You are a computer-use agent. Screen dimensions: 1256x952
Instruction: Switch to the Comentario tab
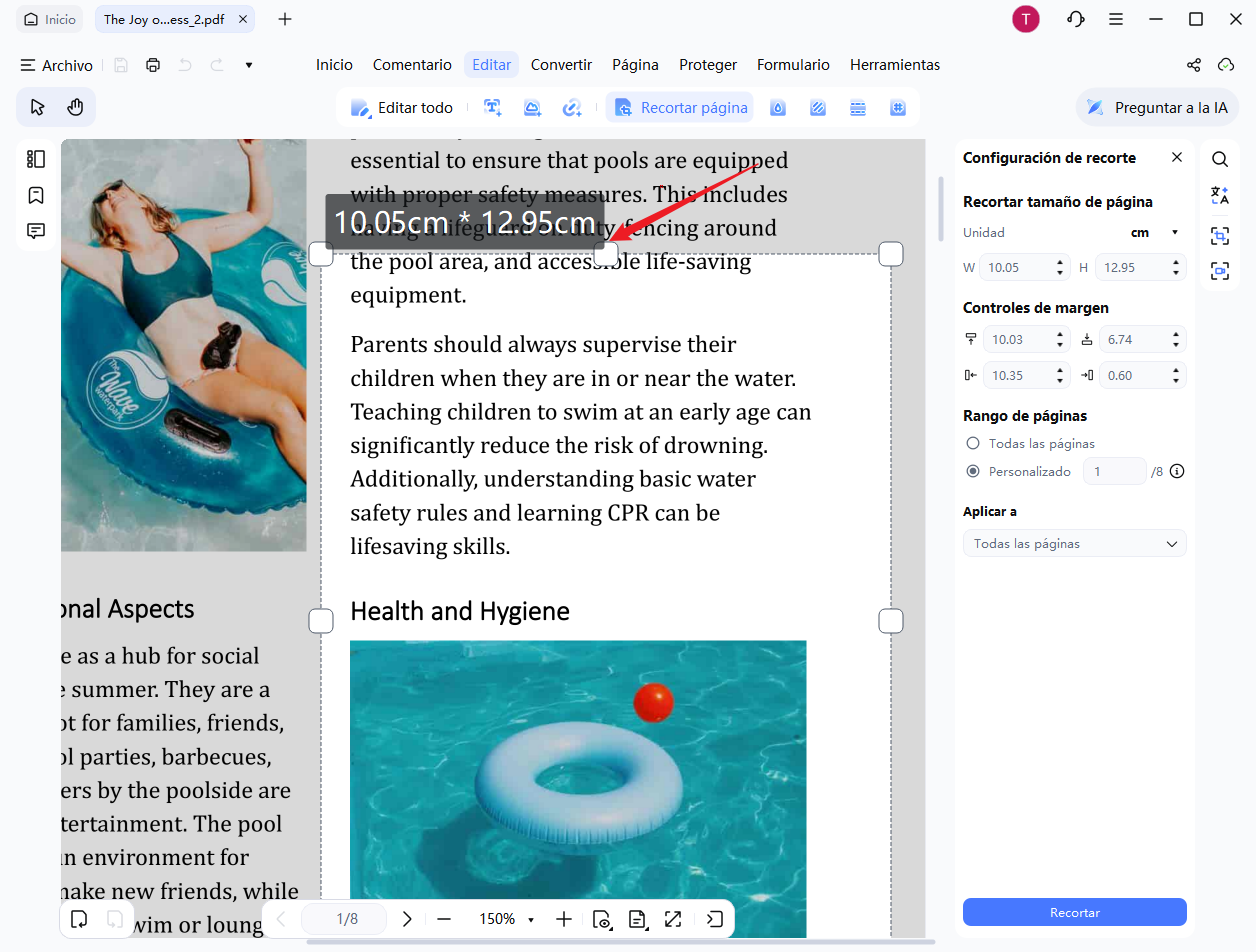coord(412,65)
